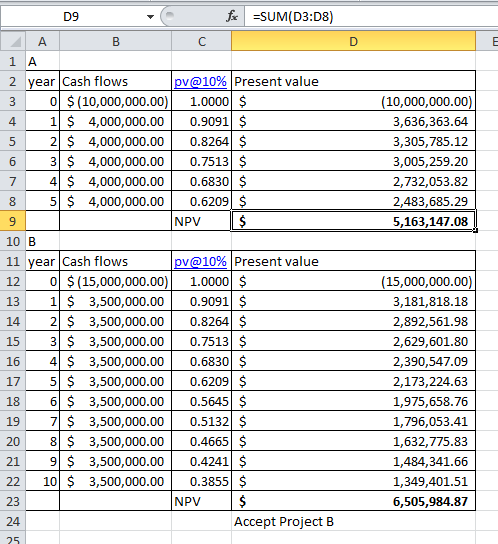498x544 pixels.
Task: Click the present value 1,796,053.41
Action: [353, 421]
